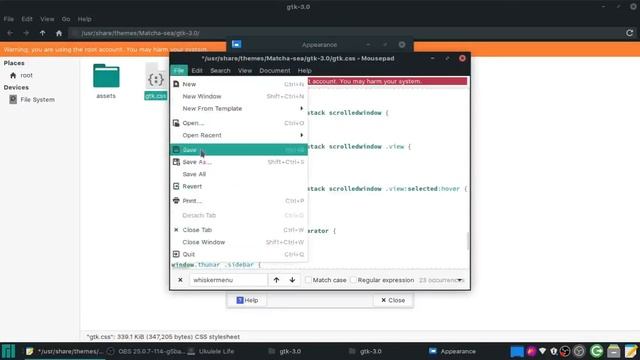Find previous match with up arrow

click(276, 280)
